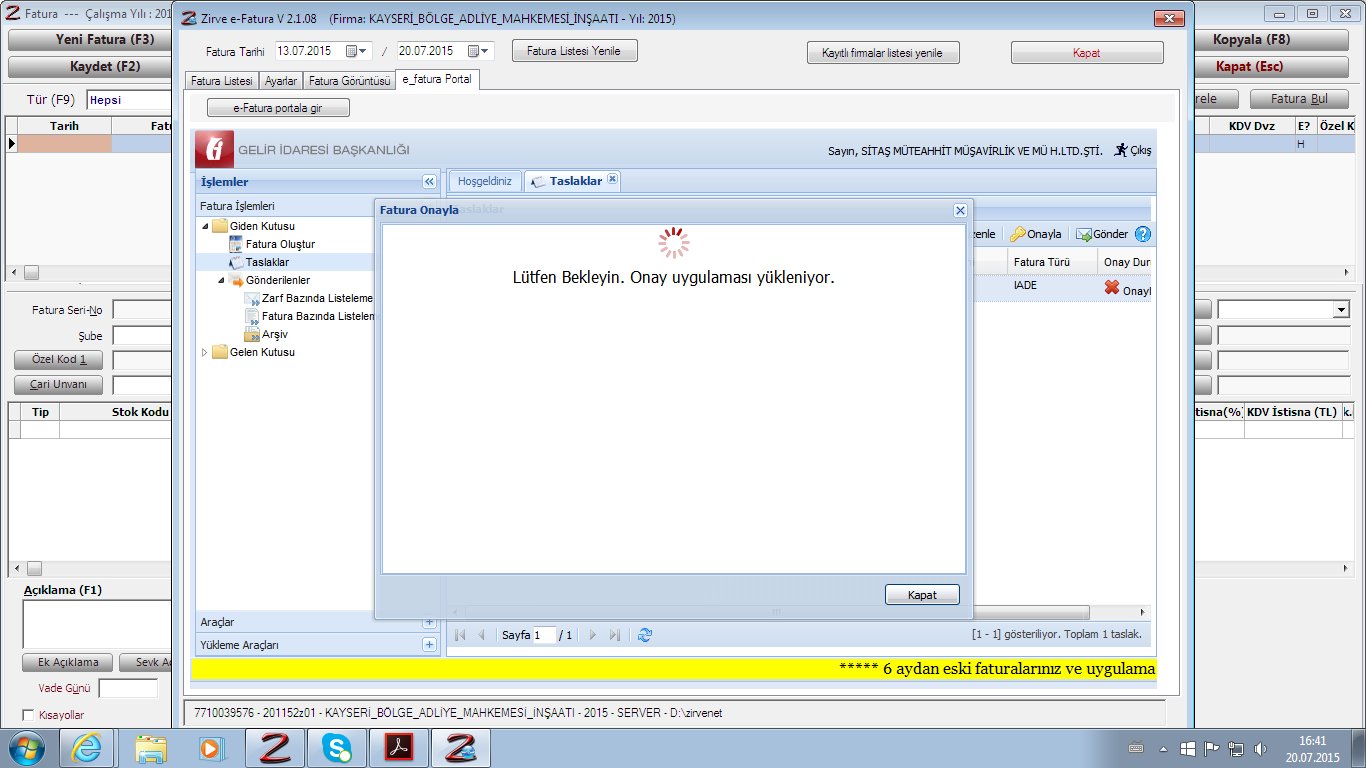Expand the Araçlar section

click(429, 622)
